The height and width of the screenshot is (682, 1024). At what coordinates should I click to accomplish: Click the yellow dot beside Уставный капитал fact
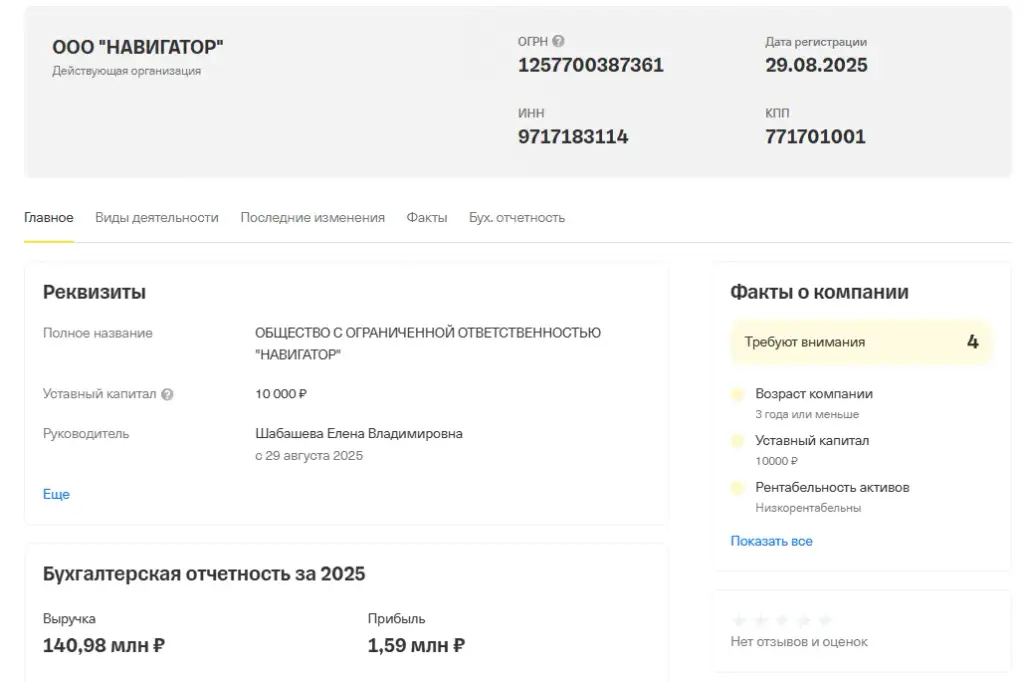tap(737, 441)
